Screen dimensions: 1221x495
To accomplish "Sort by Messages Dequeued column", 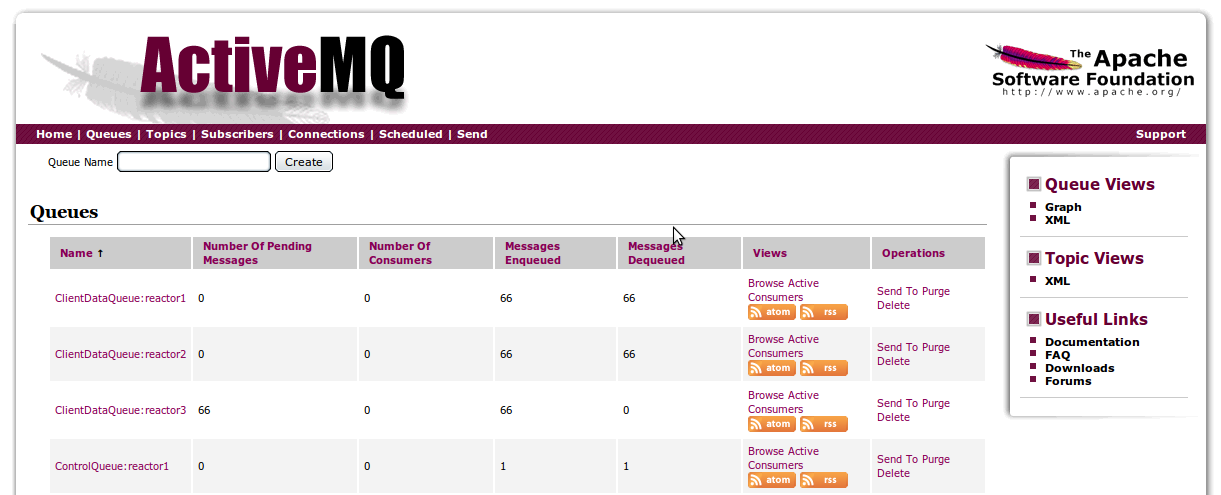I will click(x=656, y=253).
